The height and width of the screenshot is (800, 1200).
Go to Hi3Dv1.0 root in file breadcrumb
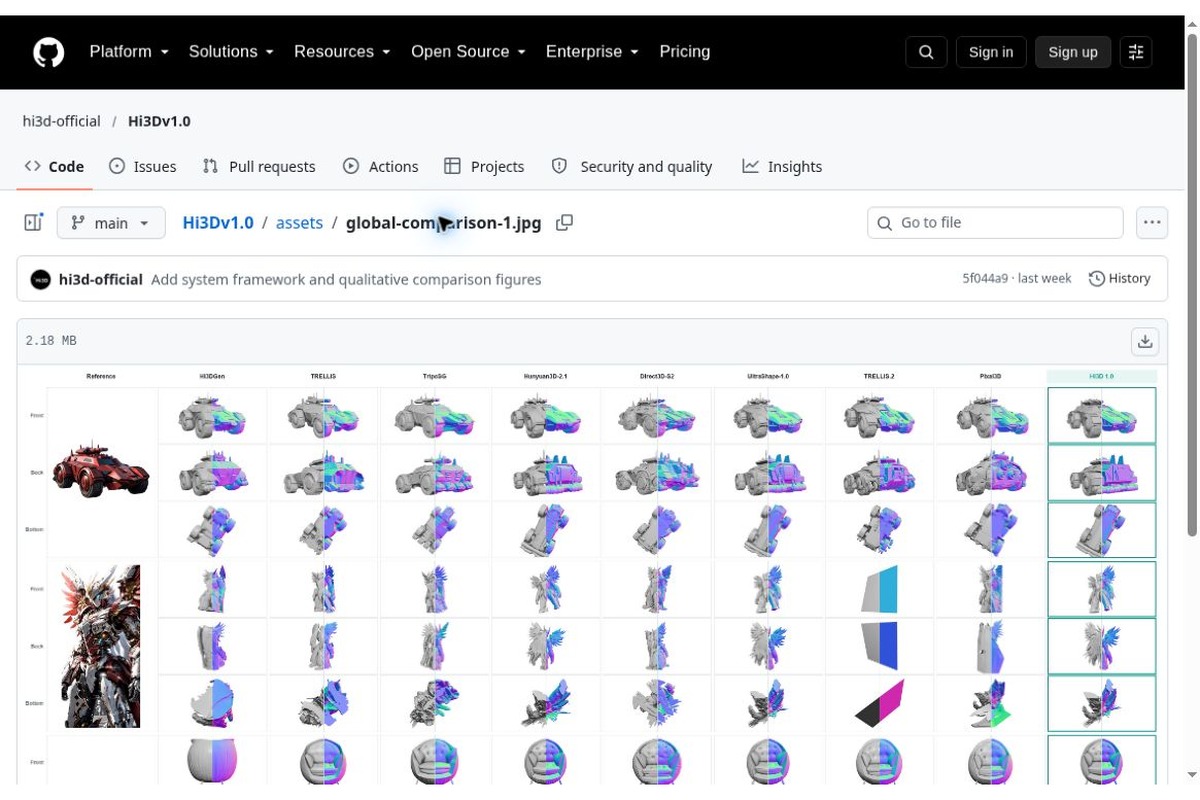[x=218, y=223]
